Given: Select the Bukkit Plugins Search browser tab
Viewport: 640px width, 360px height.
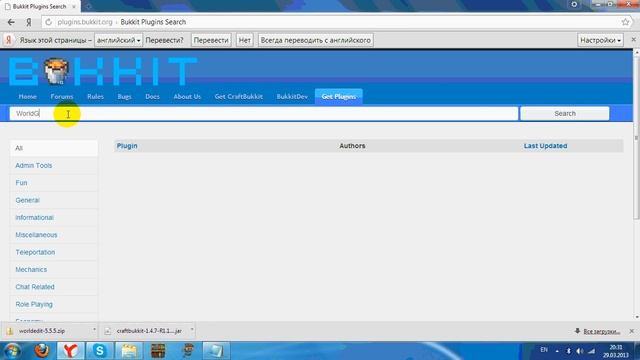Looking at the screenshot, I should pos(39,7).
